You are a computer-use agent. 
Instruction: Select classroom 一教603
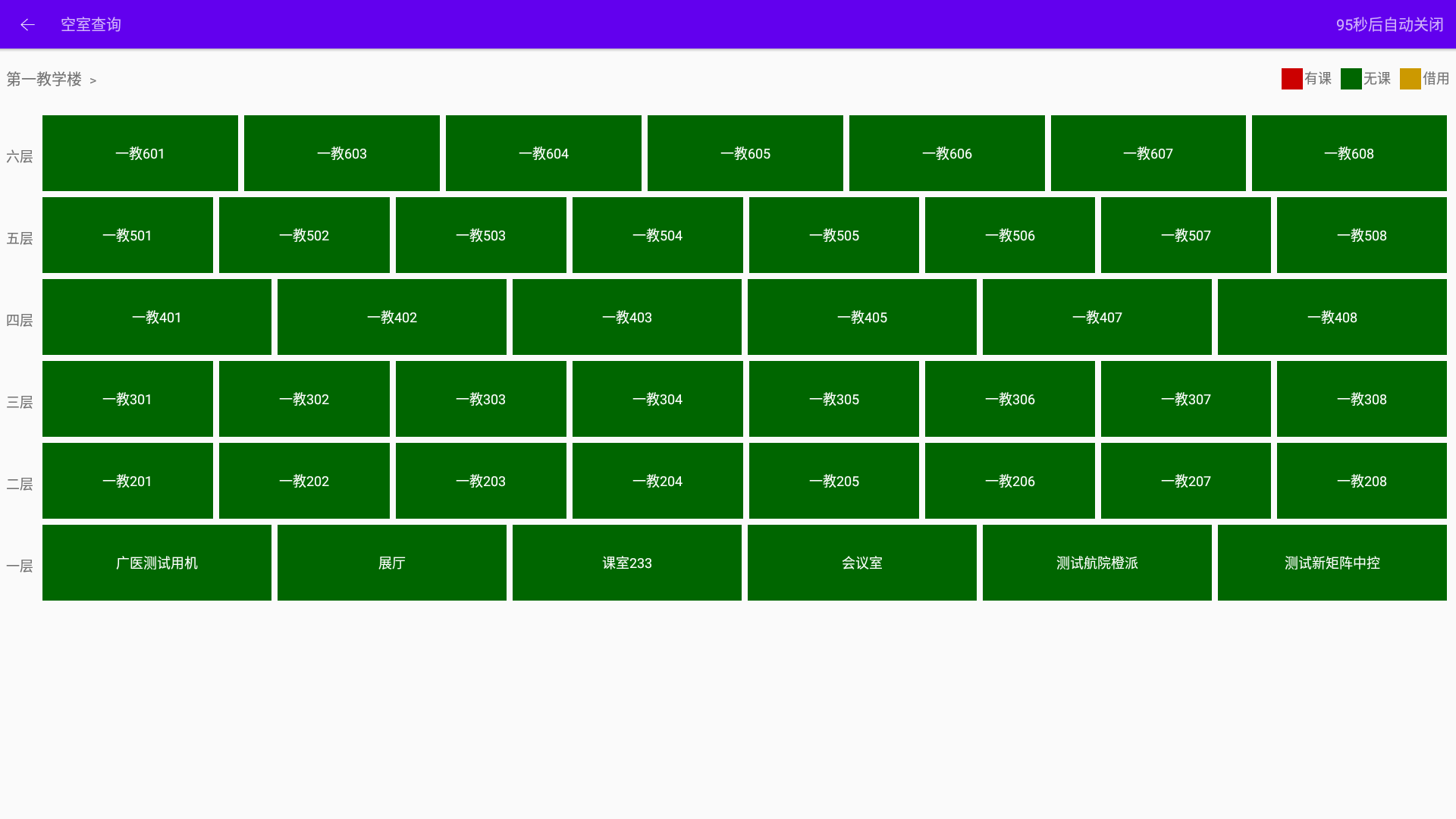(342, 153)
